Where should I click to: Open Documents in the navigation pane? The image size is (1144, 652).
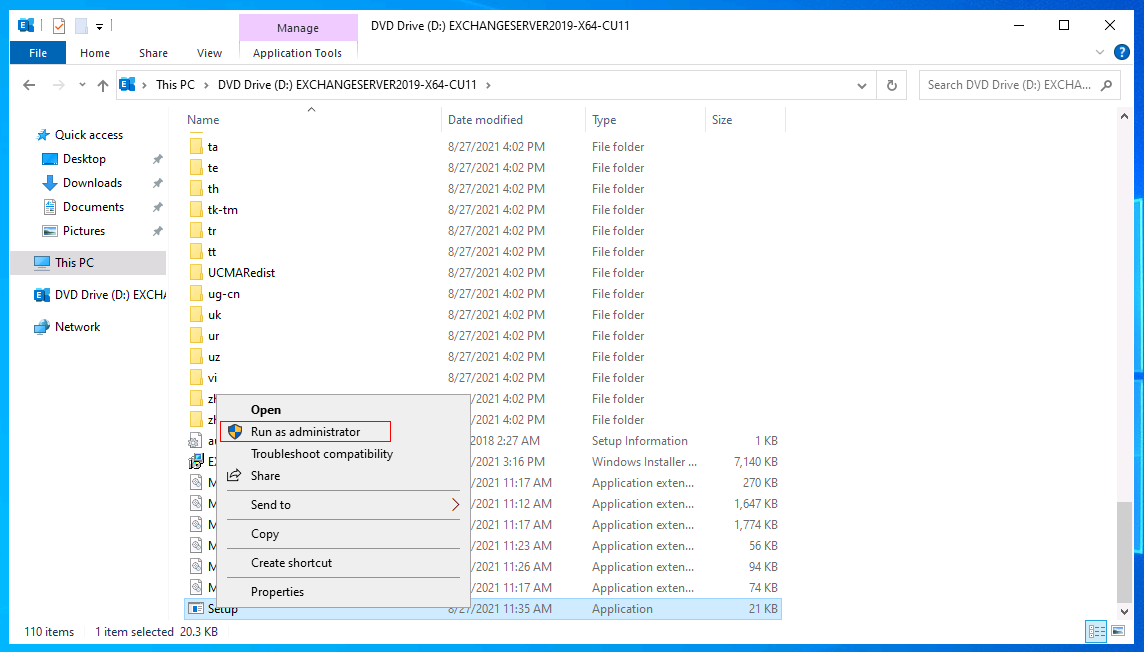[x=93, y=207]
